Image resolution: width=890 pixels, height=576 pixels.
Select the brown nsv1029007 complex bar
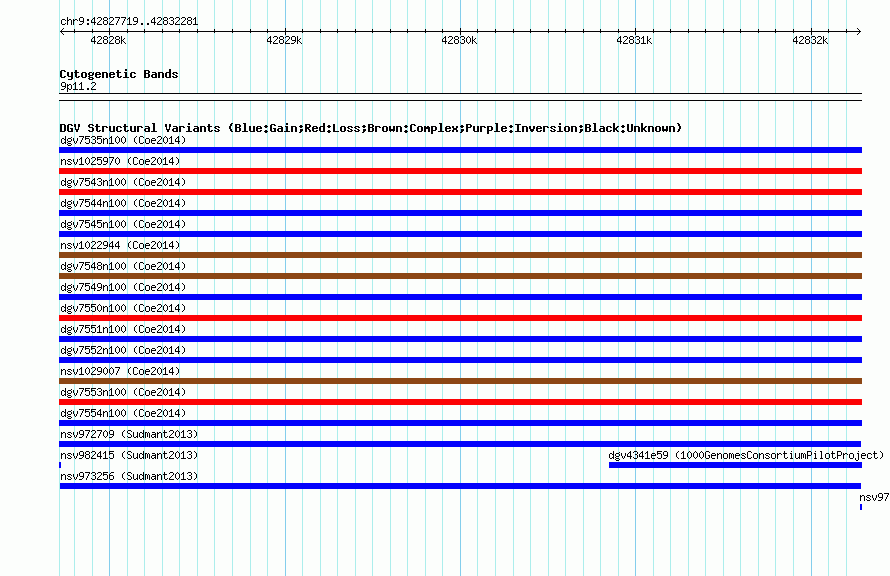click(460, 381)
